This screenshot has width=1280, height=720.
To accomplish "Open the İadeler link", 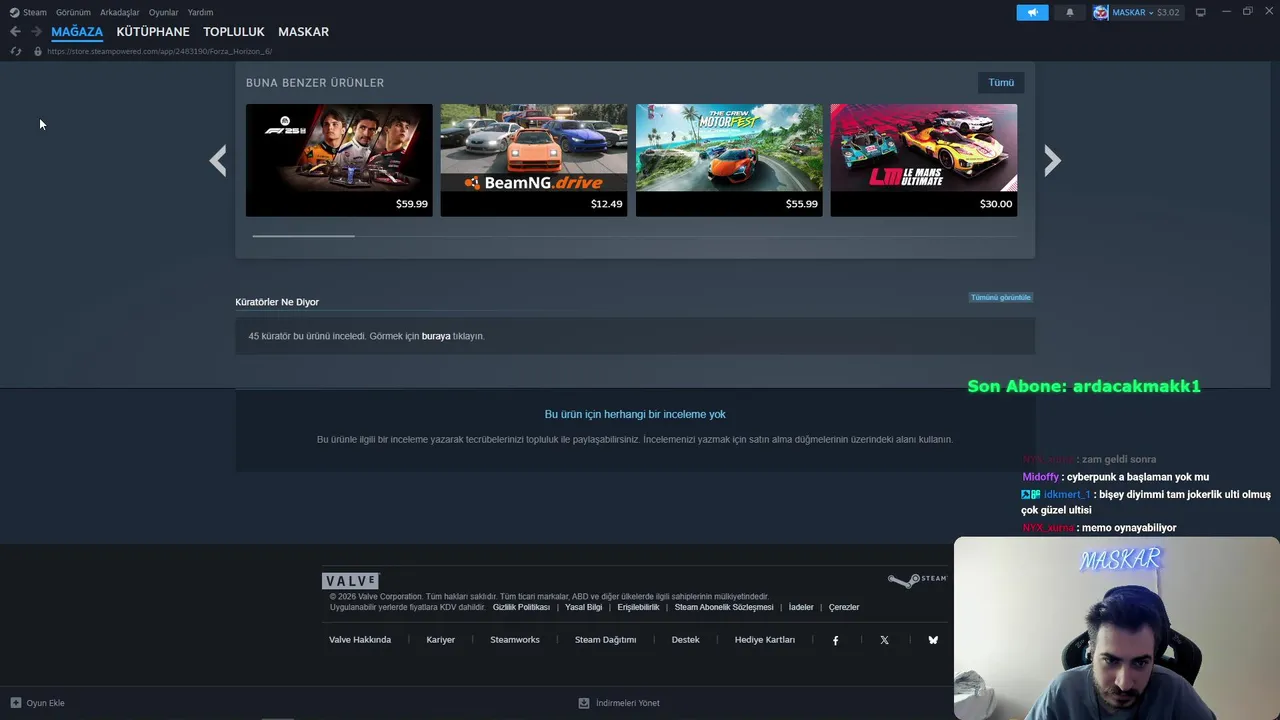I will tap(801, 607).
